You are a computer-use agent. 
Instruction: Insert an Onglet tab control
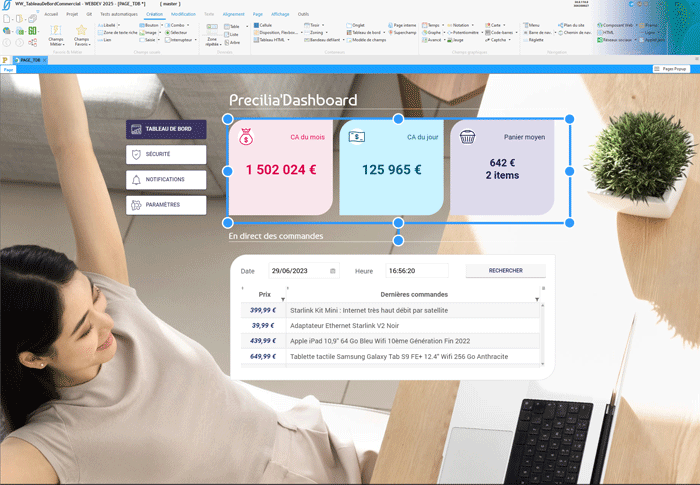tap(356, 25)
